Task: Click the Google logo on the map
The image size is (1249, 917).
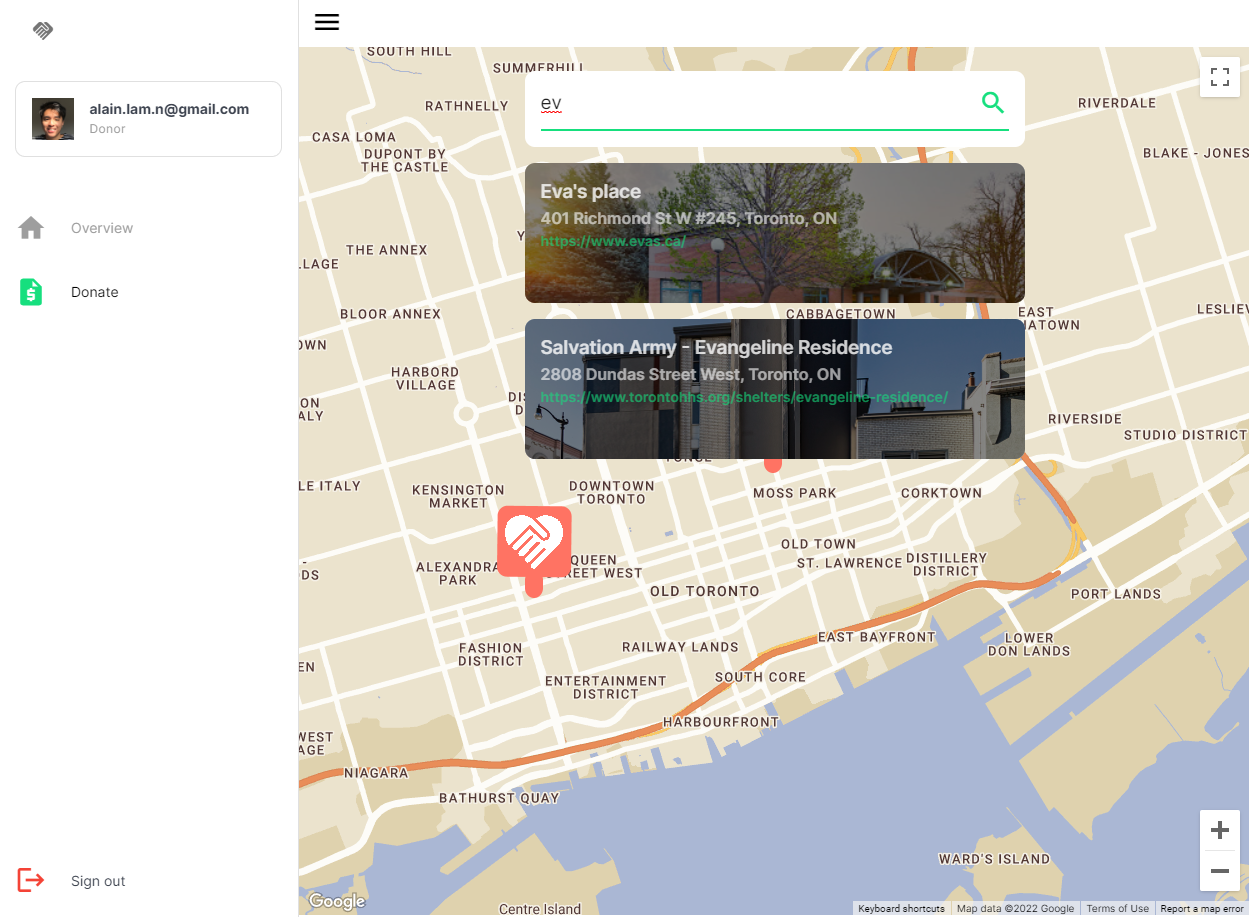Action: (x=337, y=901)
